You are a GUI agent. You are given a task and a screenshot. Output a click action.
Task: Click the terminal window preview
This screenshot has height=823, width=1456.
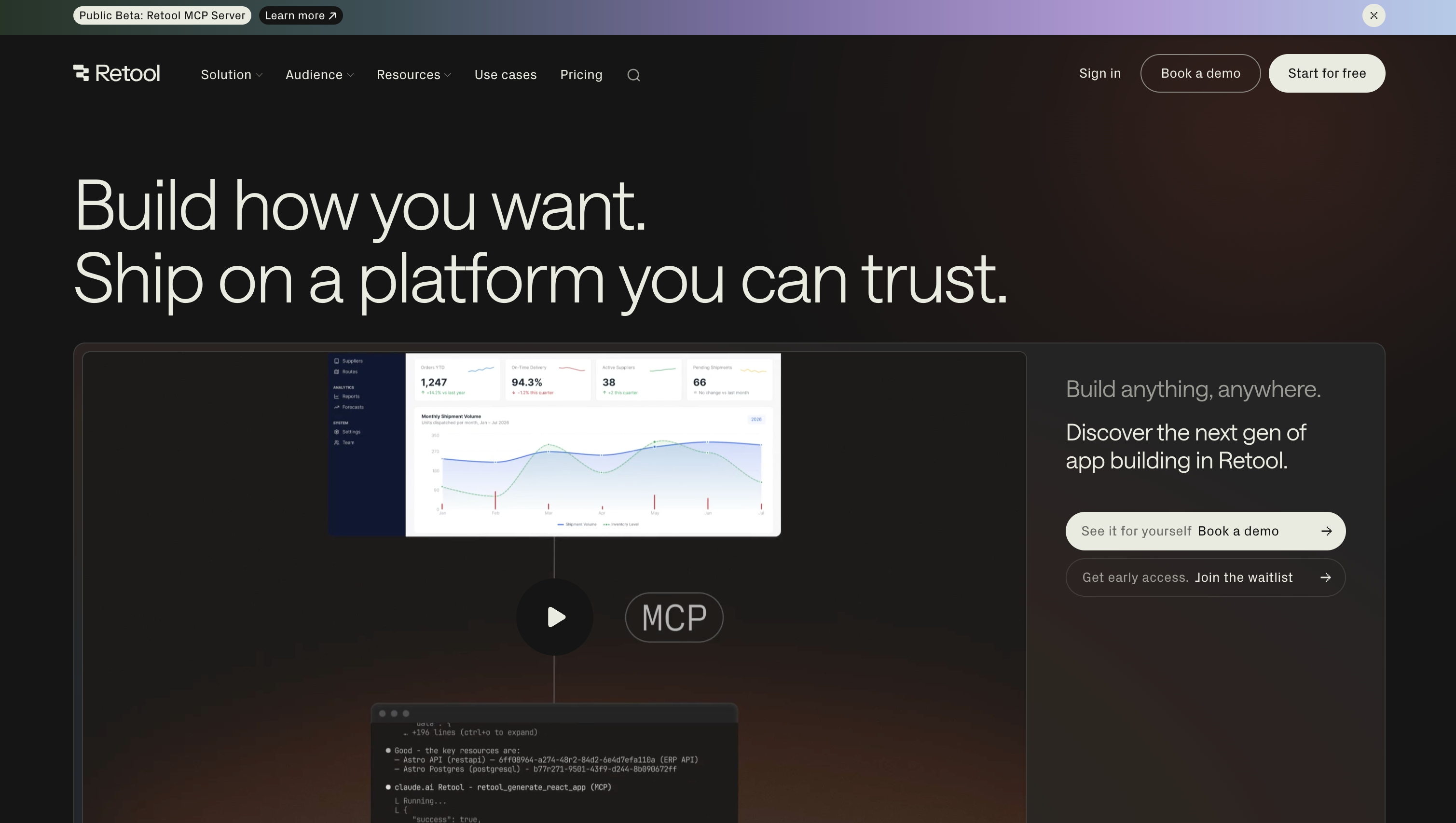(x=554, y=763)
